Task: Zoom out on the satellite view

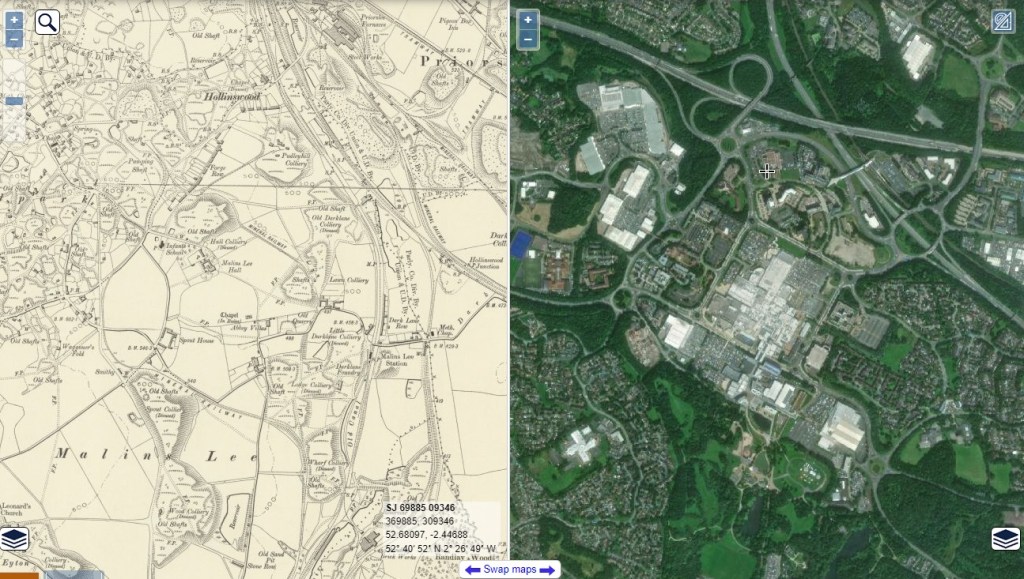Action: tap(528, 40)
